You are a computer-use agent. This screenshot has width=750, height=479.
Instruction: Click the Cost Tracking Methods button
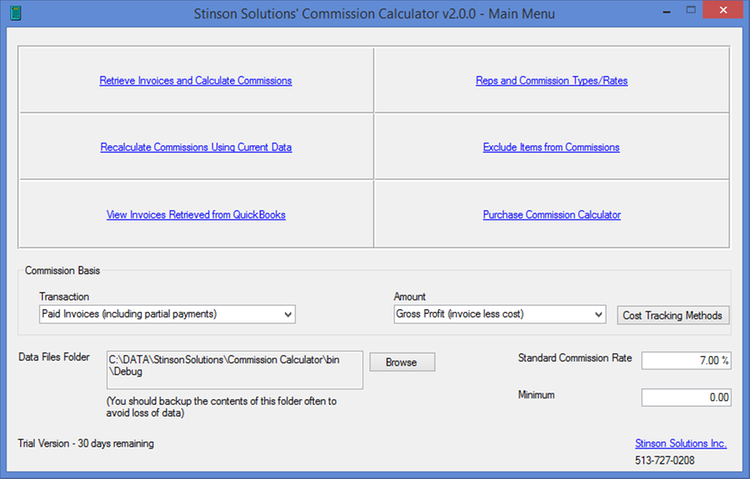click(673, 315)
